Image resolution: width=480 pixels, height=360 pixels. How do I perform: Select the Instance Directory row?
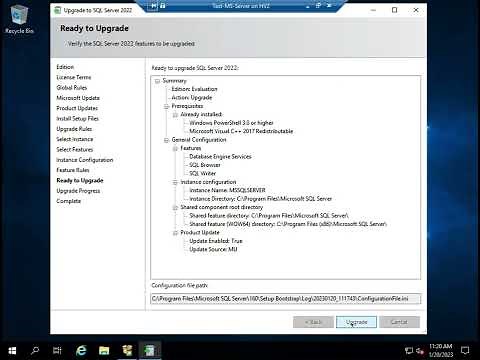[261, 199]
